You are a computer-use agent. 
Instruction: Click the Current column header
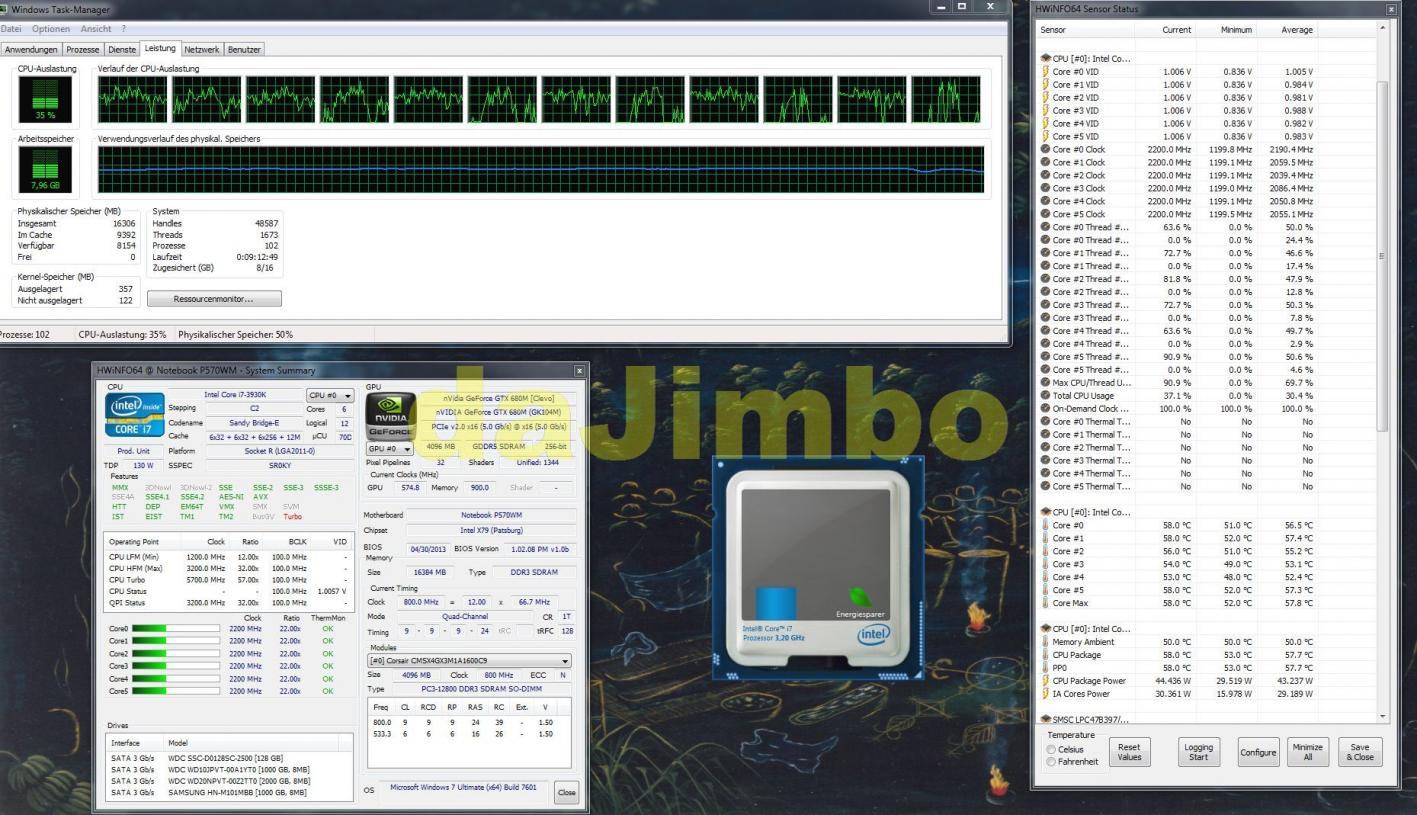coord(1176,30)
